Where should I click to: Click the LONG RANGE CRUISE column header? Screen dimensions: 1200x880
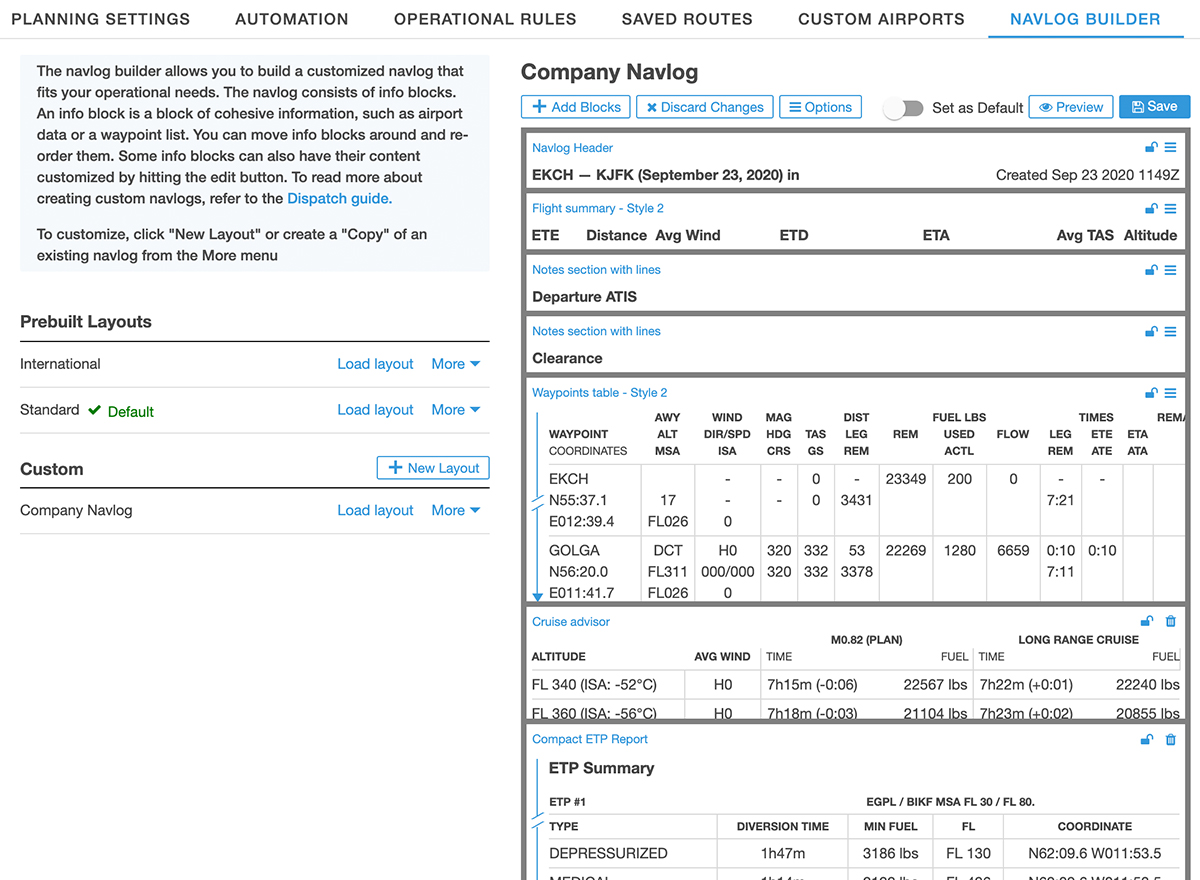[1078, 640]
